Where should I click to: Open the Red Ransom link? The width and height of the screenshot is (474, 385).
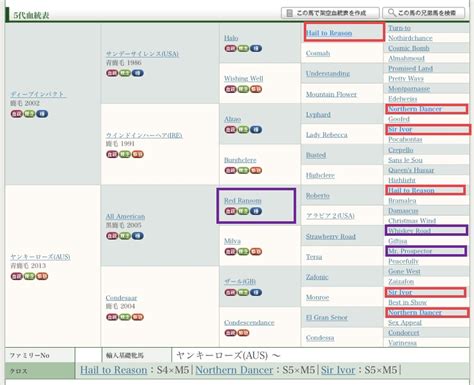(243, 201)
